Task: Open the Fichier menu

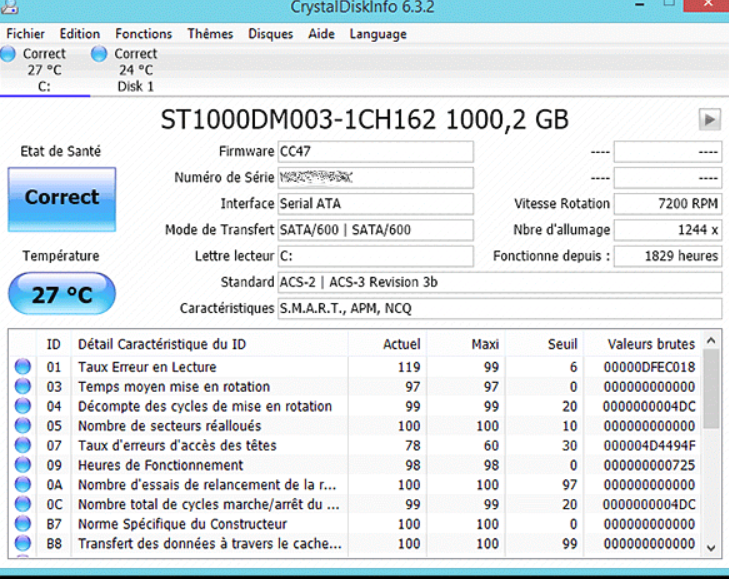Action: (x=26, y=34)
